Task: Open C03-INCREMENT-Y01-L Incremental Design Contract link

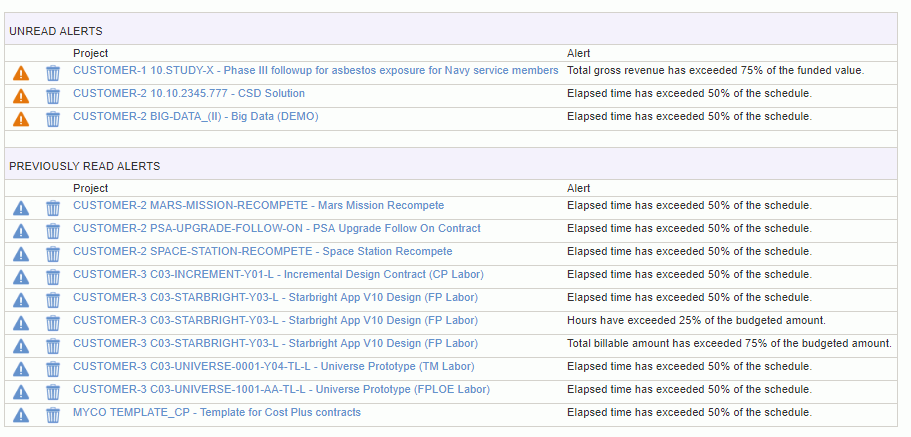Action: click(278, 274)
